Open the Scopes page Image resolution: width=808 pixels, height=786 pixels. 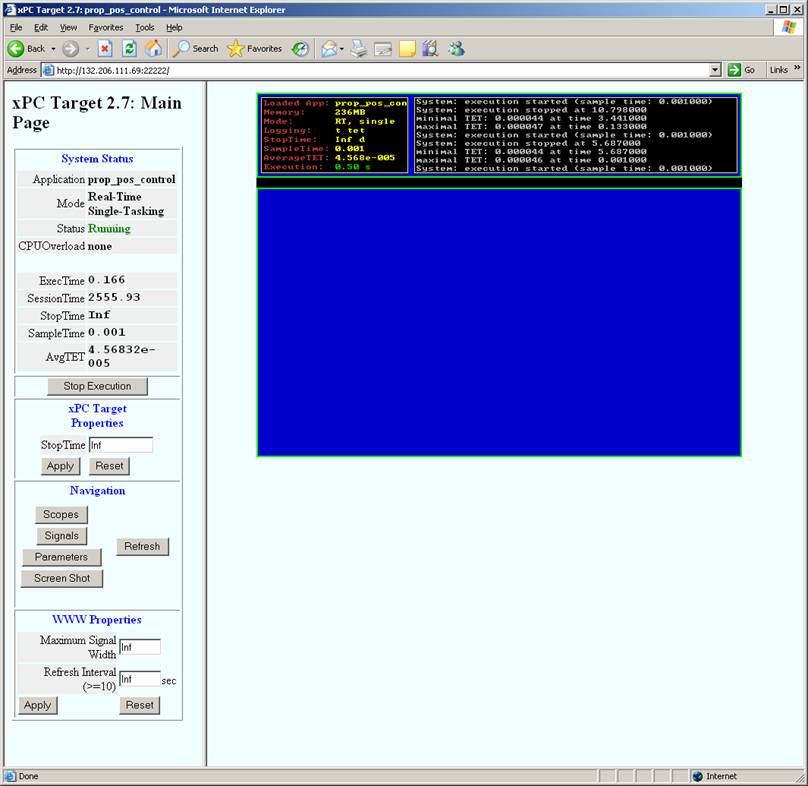pos(61,514)
